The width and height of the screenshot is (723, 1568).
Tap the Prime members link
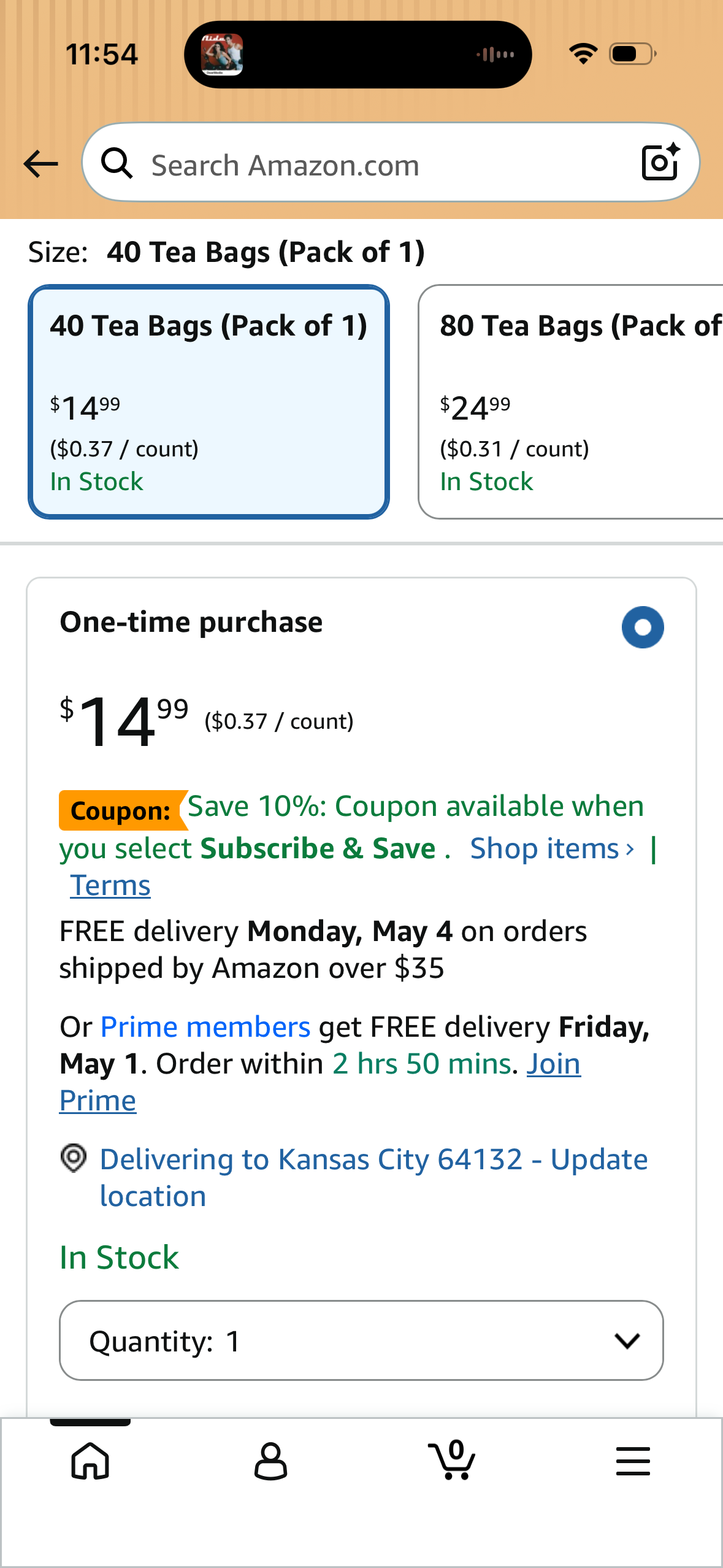pyautogui.click(x=205, y=1027)
